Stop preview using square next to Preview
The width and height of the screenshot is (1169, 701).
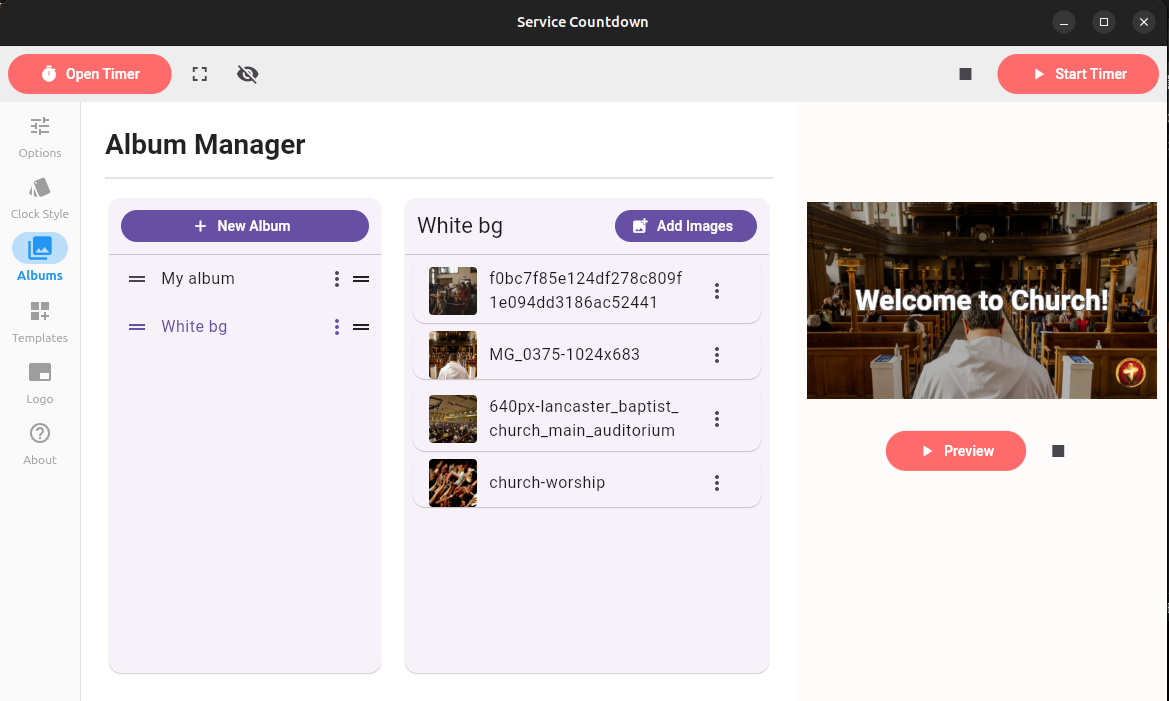point(1058,451)
